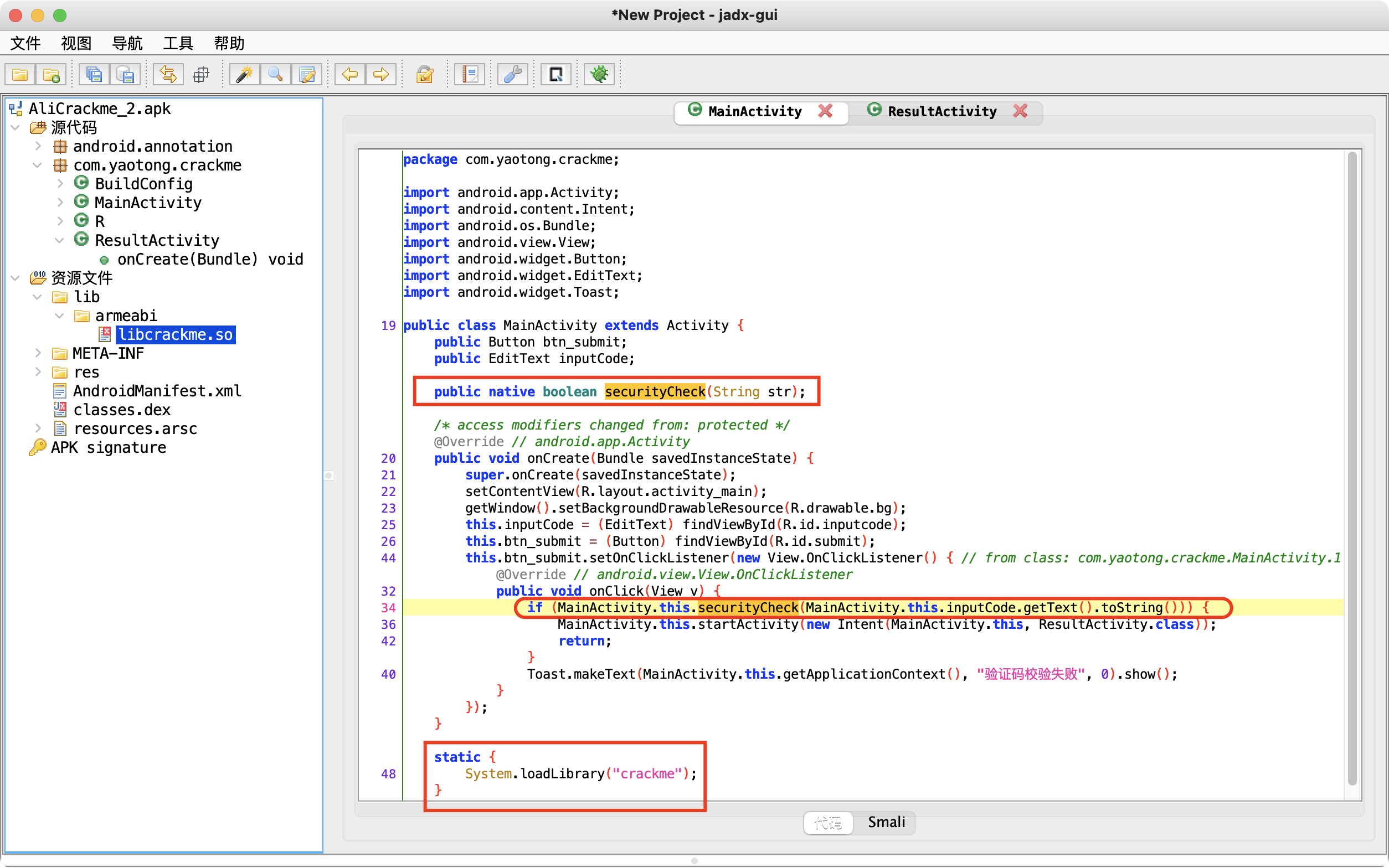The image size is (1389, 868).
Task: Switch the code view to Smali
Action: (886, 822)
